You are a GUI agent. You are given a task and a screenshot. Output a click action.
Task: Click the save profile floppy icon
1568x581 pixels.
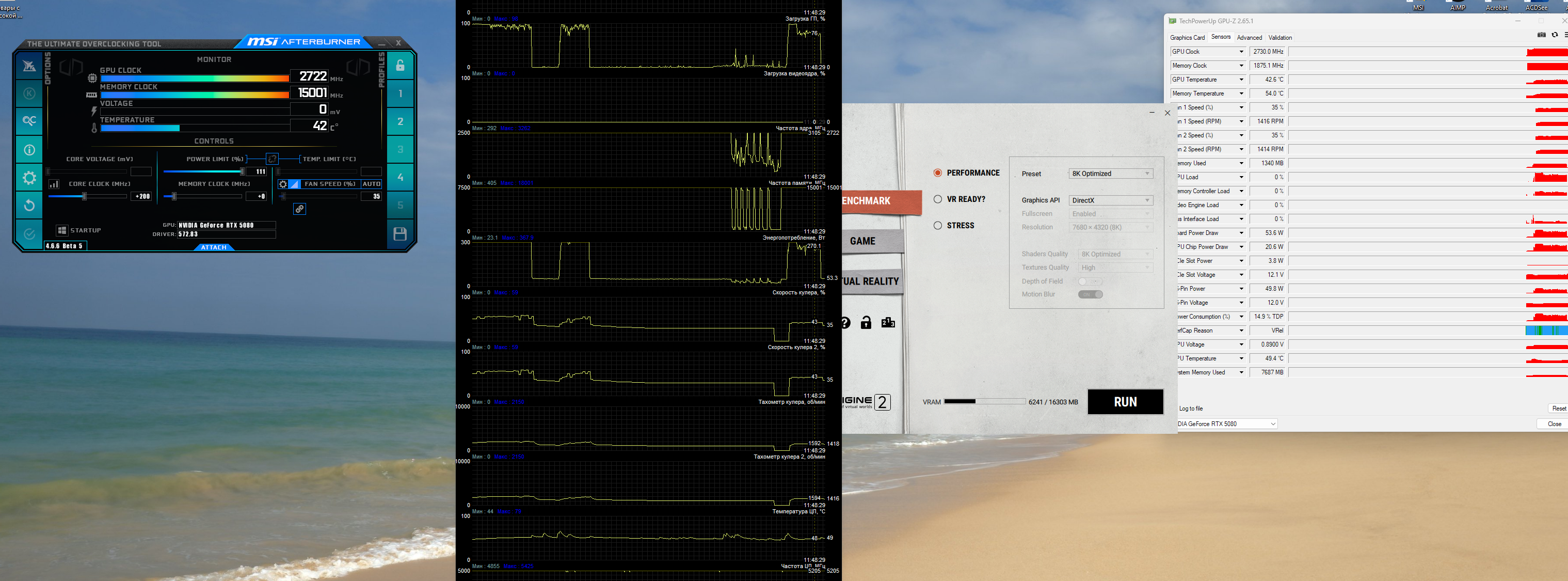(x=400, y=234)
